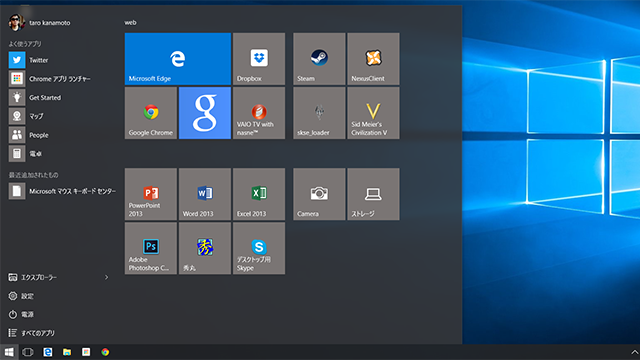
Task: Open Task View from the taskbar
Action: pos(28,352)
